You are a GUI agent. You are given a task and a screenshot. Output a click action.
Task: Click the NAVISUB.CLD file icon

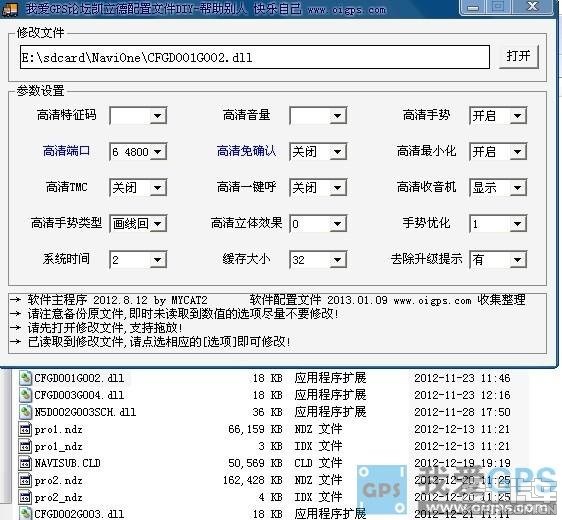click(x=25, y=463)
